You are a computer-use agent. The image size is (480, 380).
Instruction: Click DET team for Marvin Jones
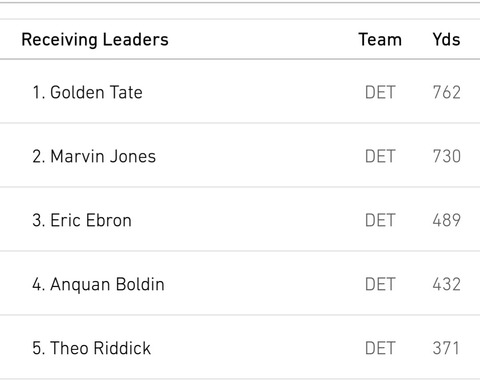point(380,156)
